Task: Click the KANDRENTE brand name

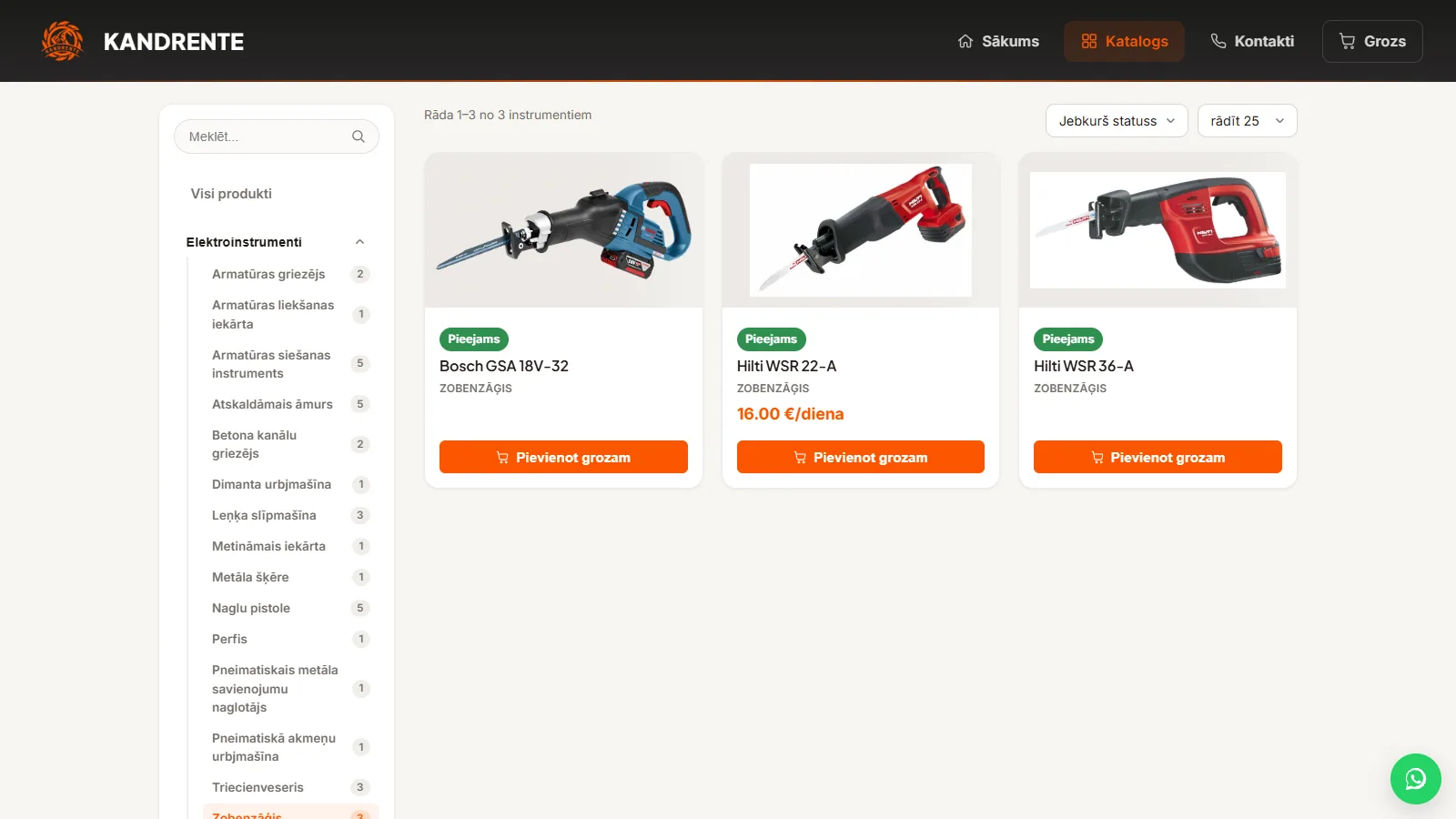Action: [174, 42]
